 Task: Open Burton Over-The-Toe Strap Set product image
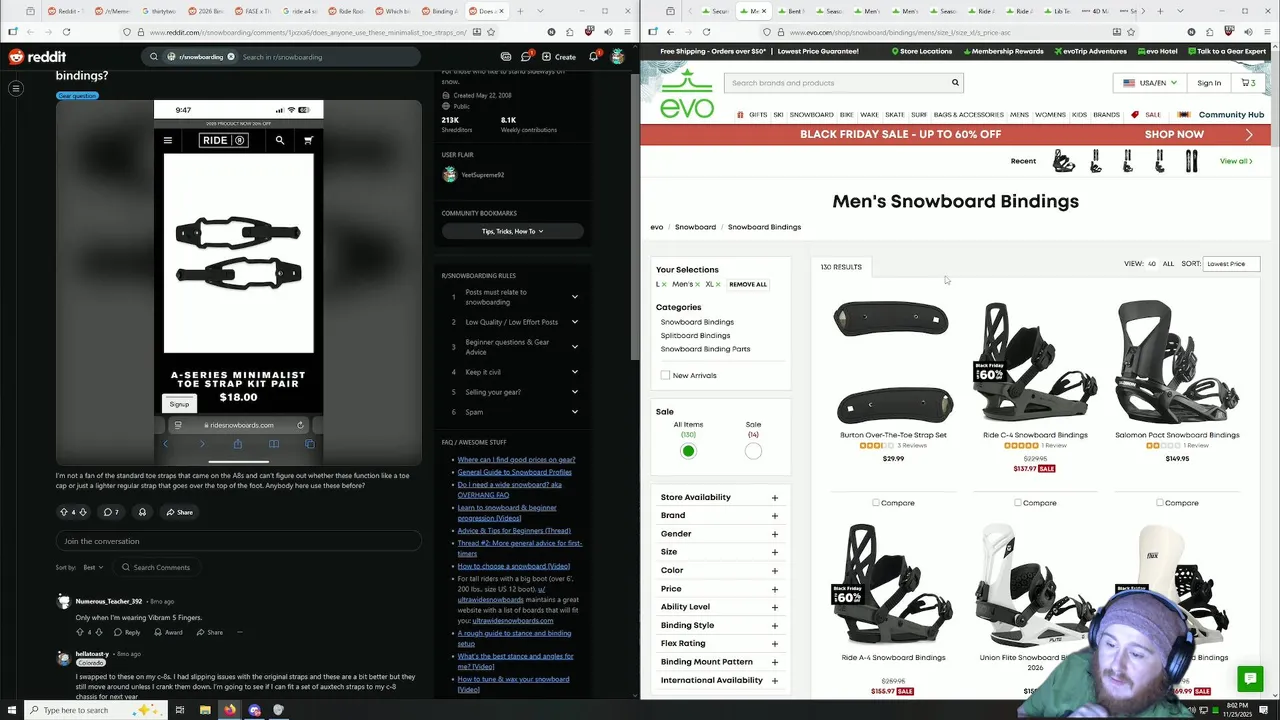893,362
